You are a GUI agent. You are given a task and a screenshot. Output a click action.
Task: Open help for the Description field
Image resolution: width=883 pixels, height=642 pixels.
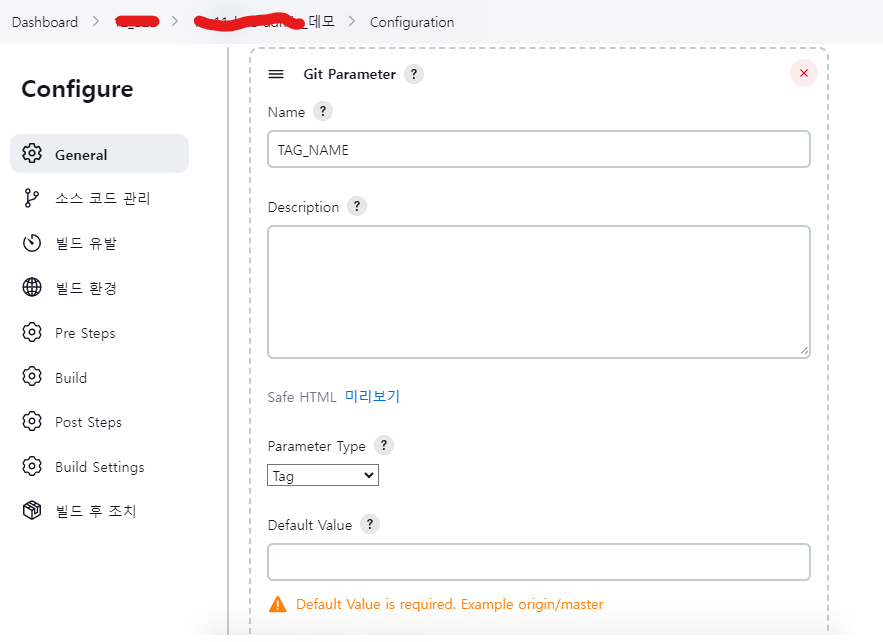coord(356,206)
